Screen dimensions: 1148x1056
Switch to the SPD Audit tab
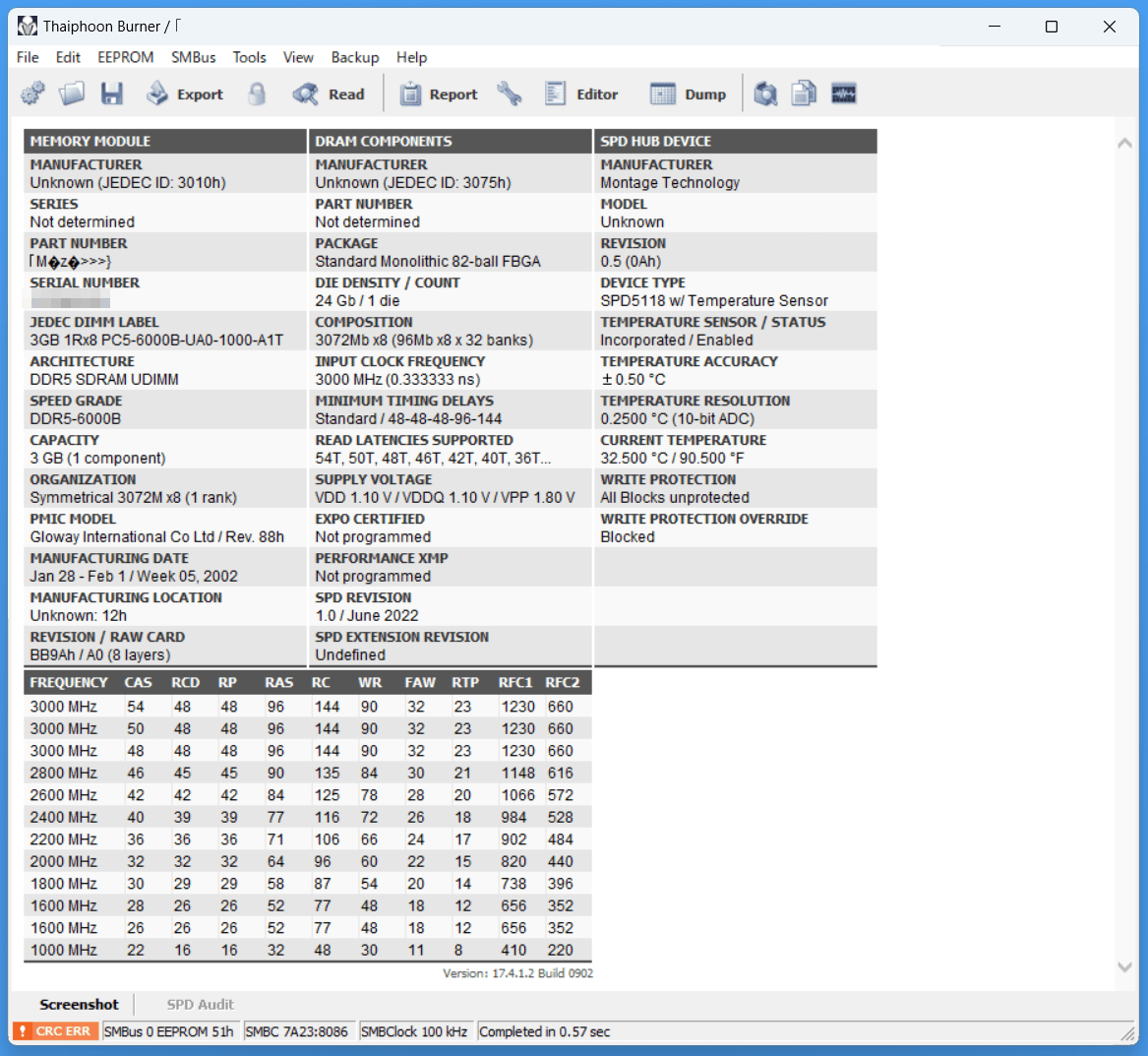pyautogui.click(x=200, y=1004)
